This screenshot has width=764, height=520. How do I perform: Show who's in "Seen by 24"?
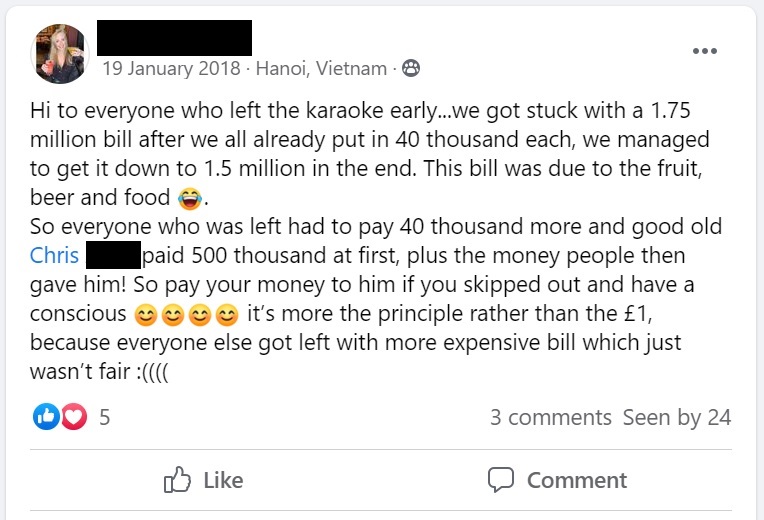[677, 417]
